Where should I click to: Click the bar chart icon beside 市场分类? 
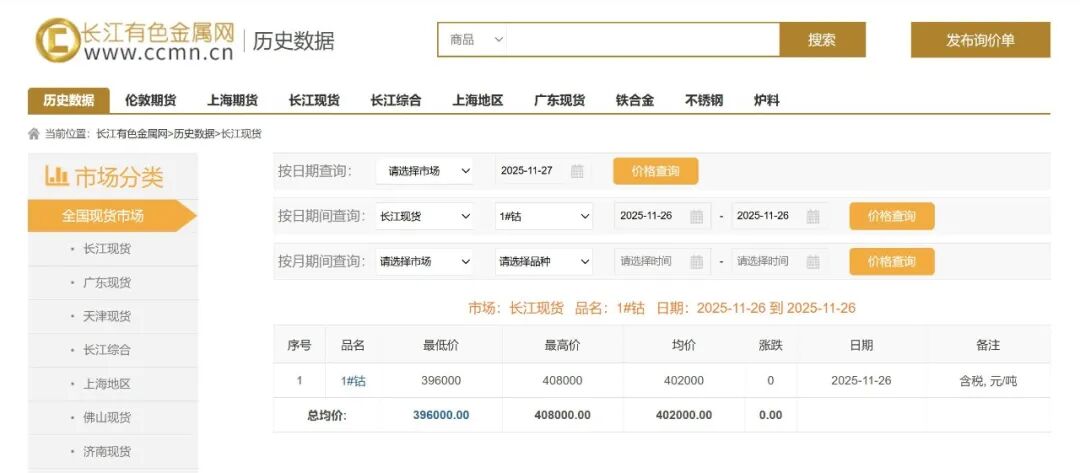[x=56, y=177]
